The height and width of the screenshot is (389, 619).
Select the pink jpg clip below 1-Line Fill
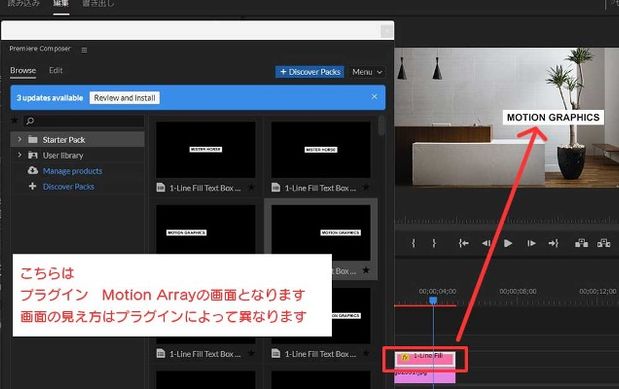pyautogui.click(x=425, y=376)
